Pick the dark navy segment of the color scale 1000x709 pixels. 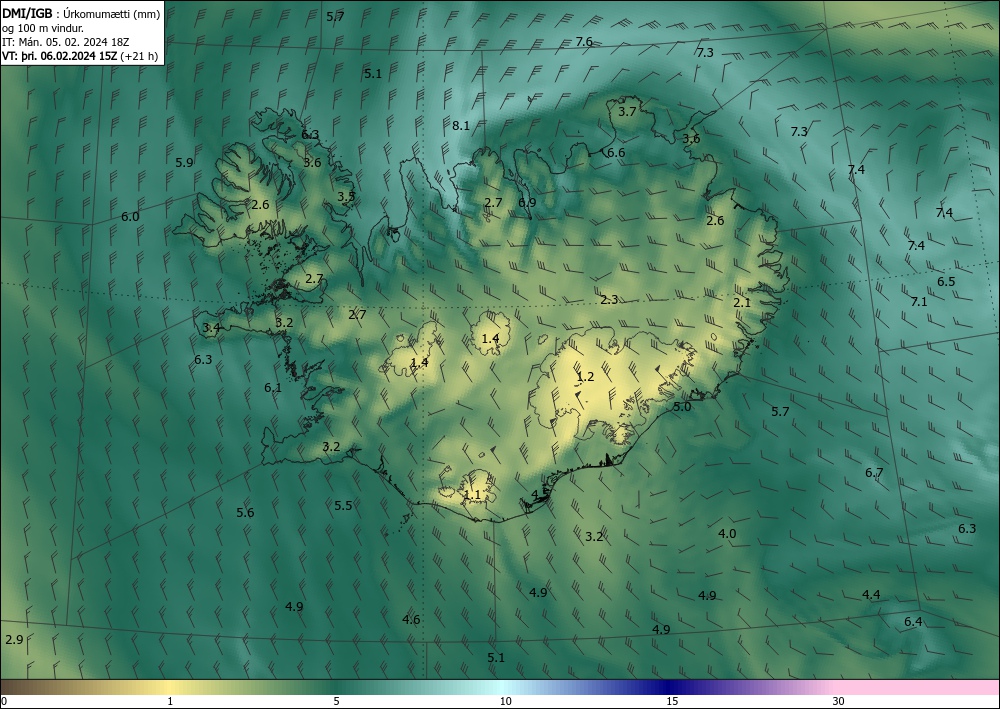point(670,687)
